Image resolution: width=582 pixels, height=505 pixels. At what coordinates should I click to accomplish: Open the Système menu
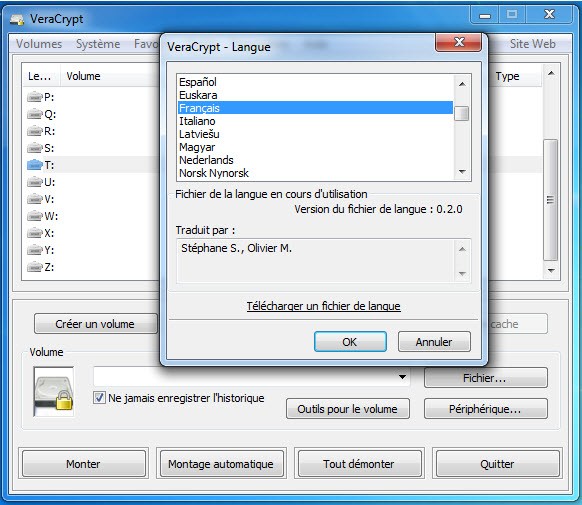click(98, 44)
